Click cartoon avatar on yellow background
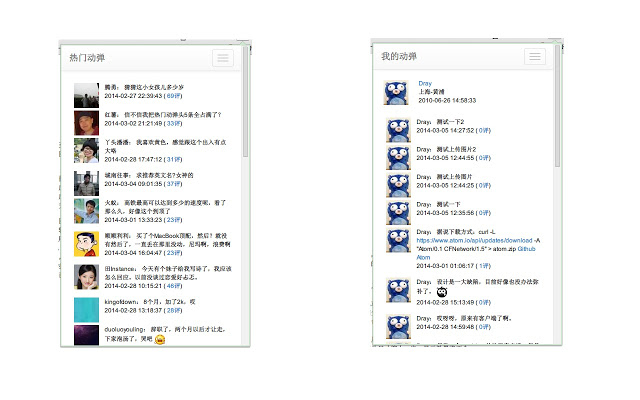Screen dimensions: 640x400 (86, 244)
